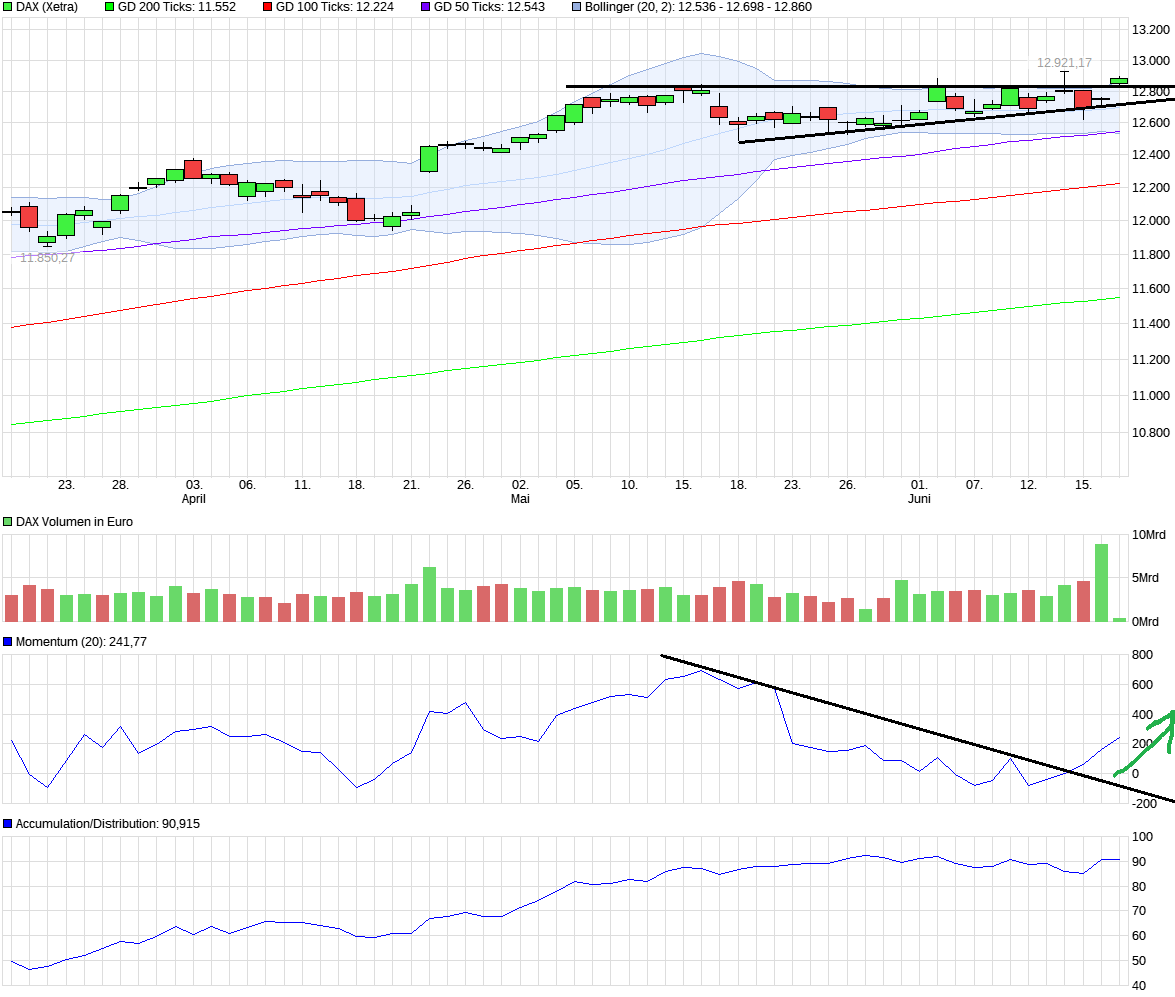The height and width of the screenshot is (997, 1175).
Task: Click the 11.000 price axis label
Action: [1150, 396]
